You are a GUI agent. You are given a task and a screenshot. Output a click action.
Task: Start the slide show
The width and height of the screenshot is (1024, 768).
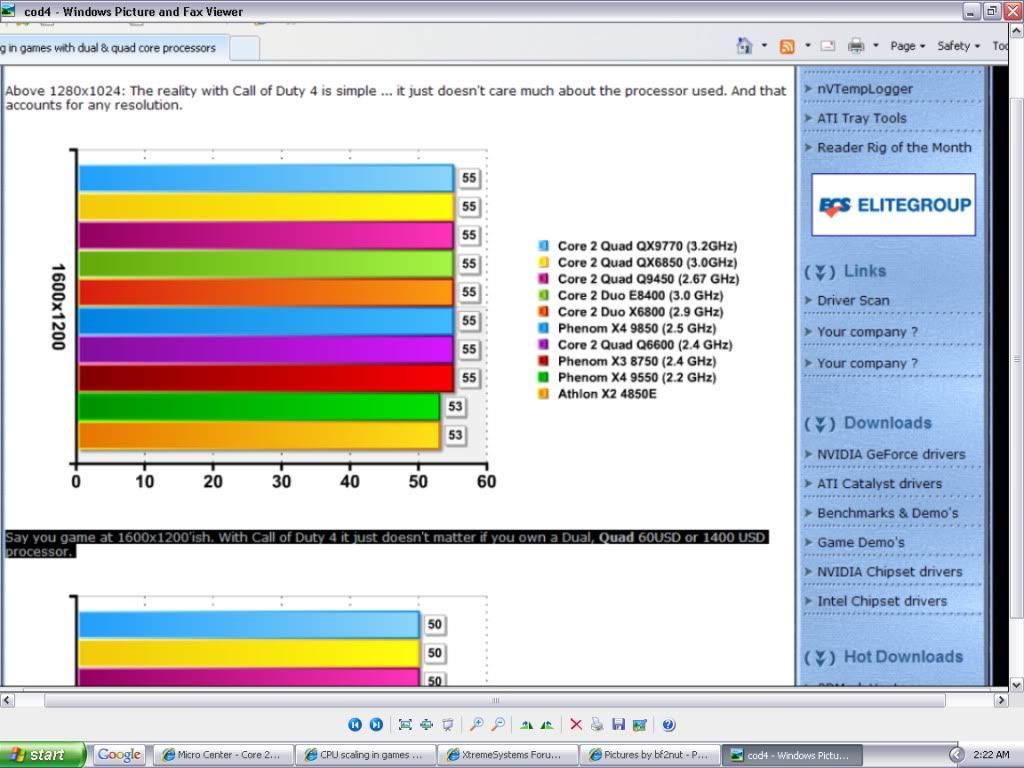pos(448,725)
